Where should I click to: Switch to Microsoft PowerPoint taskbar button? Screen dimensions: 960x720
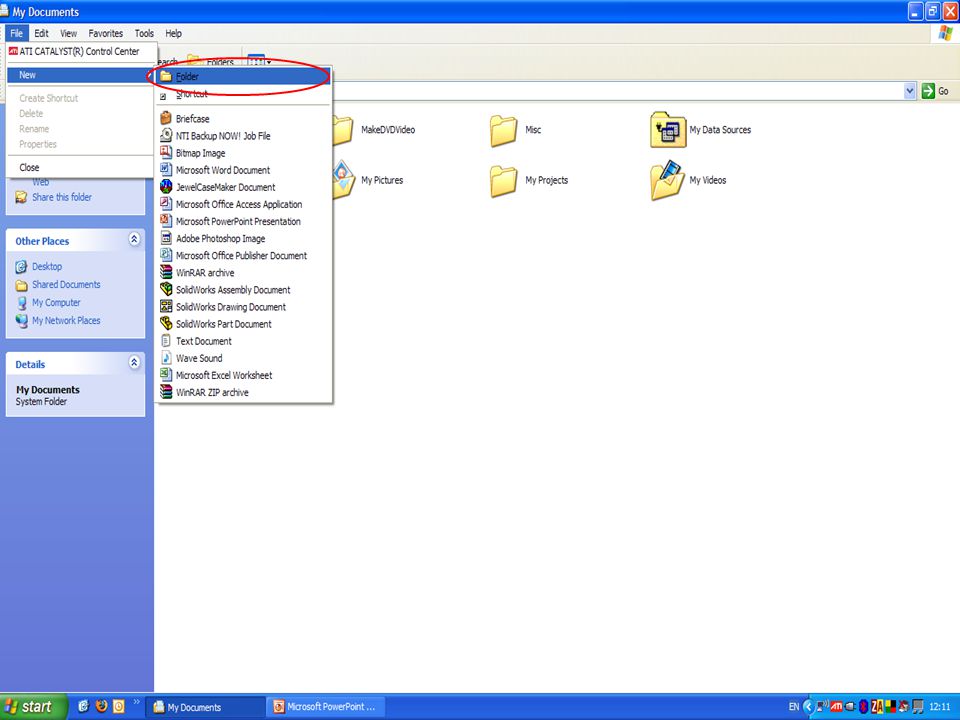click(x=328, y=707)
